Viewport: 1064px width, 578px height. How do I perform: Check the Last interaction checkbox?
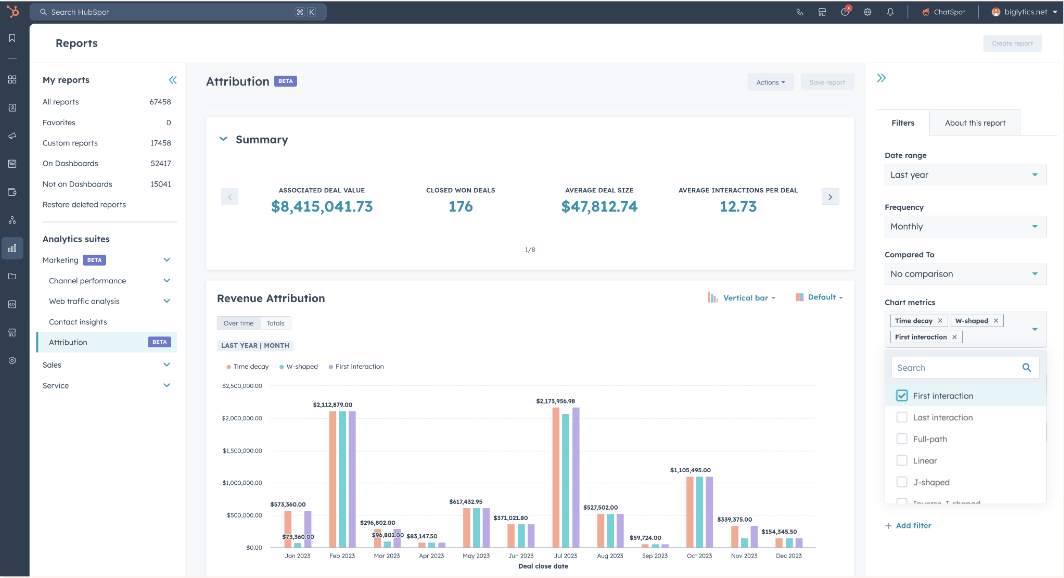pos(902,418)
